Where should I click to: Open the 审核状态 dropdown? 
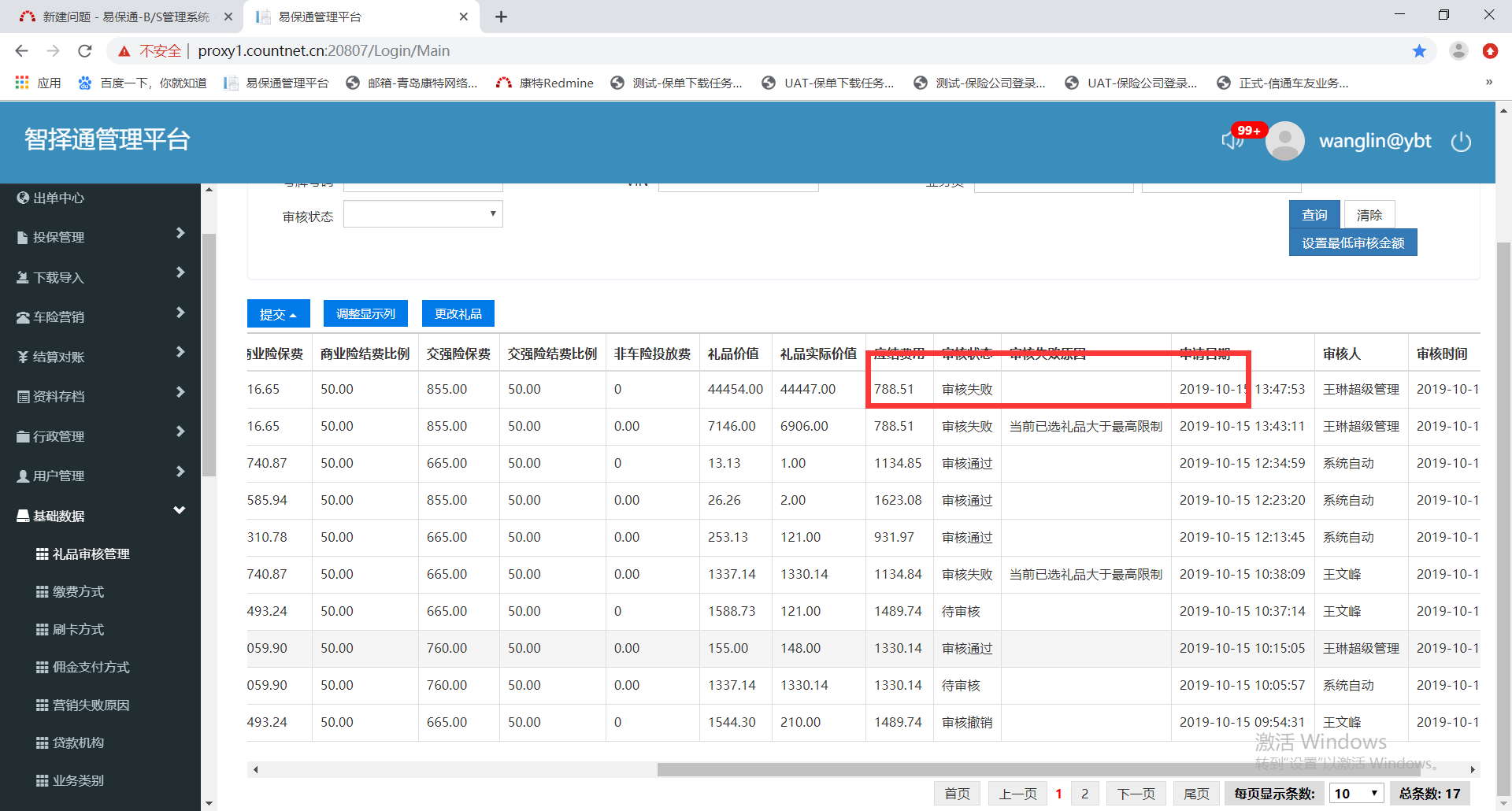[x=423, y=214]
